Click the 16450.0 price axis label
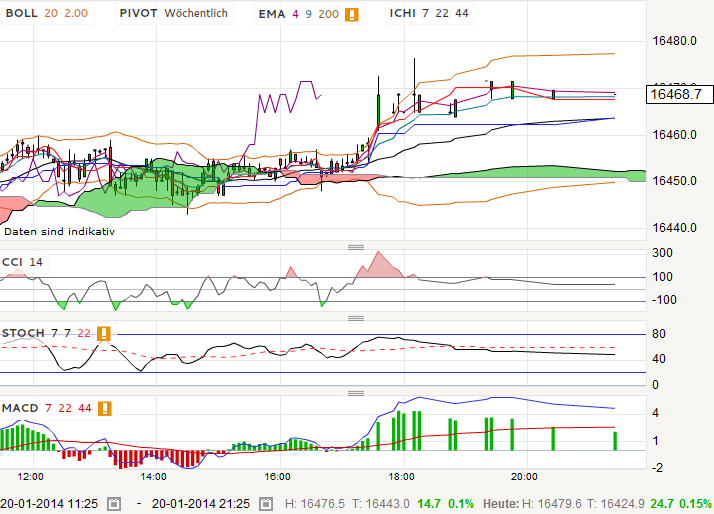The image size is (714, 514). coord(674,181)
